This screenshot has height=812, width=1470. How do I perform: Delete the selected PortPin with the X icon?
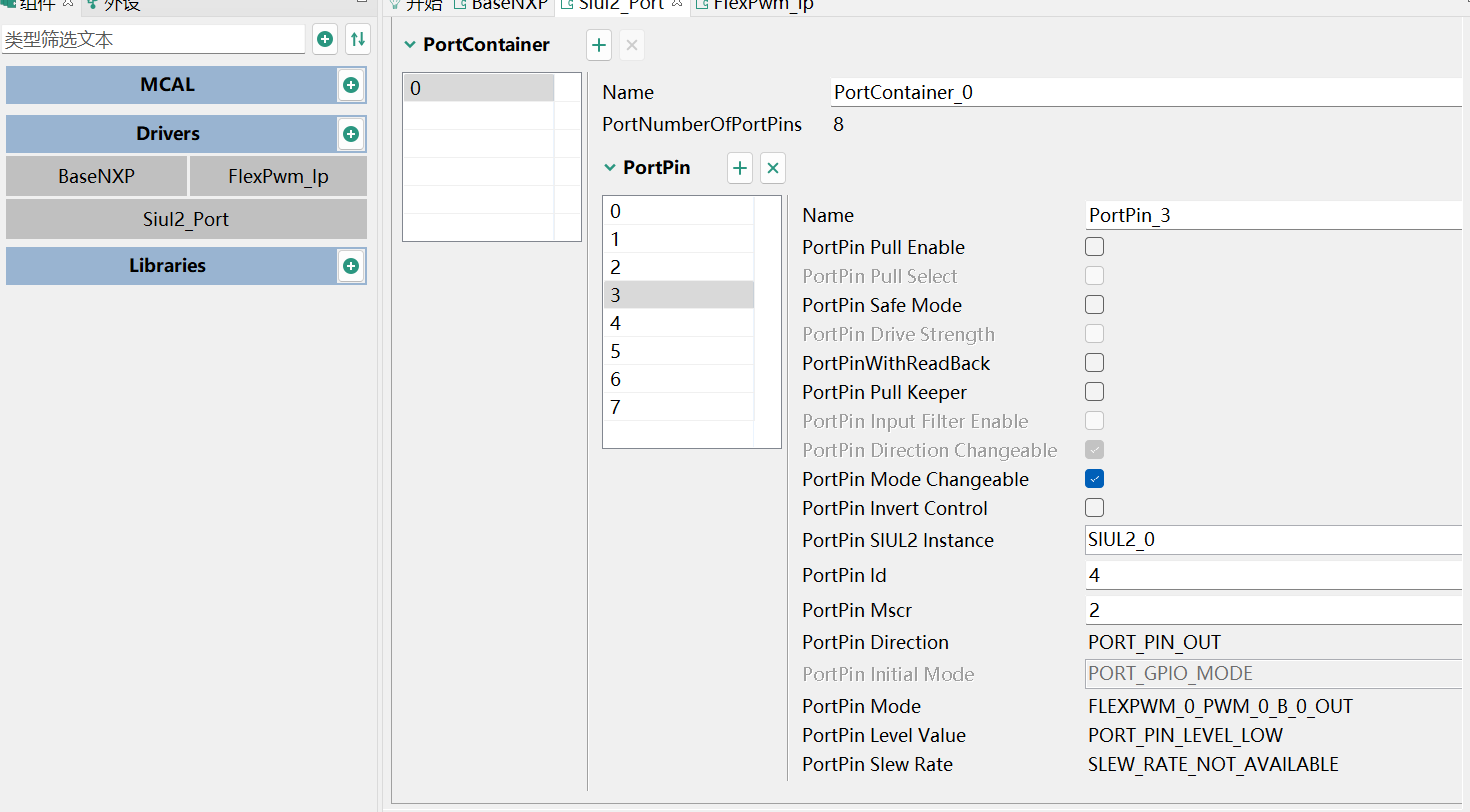coord(772,168)
